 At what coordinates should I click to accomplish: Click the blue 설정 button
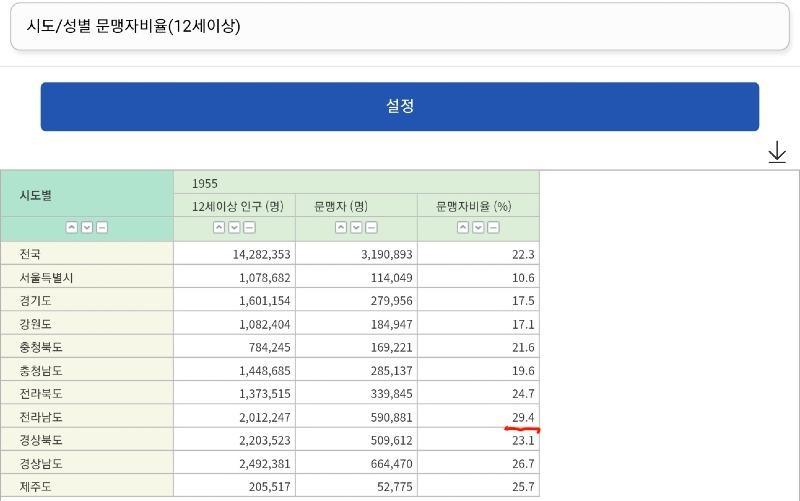point(400,107)
